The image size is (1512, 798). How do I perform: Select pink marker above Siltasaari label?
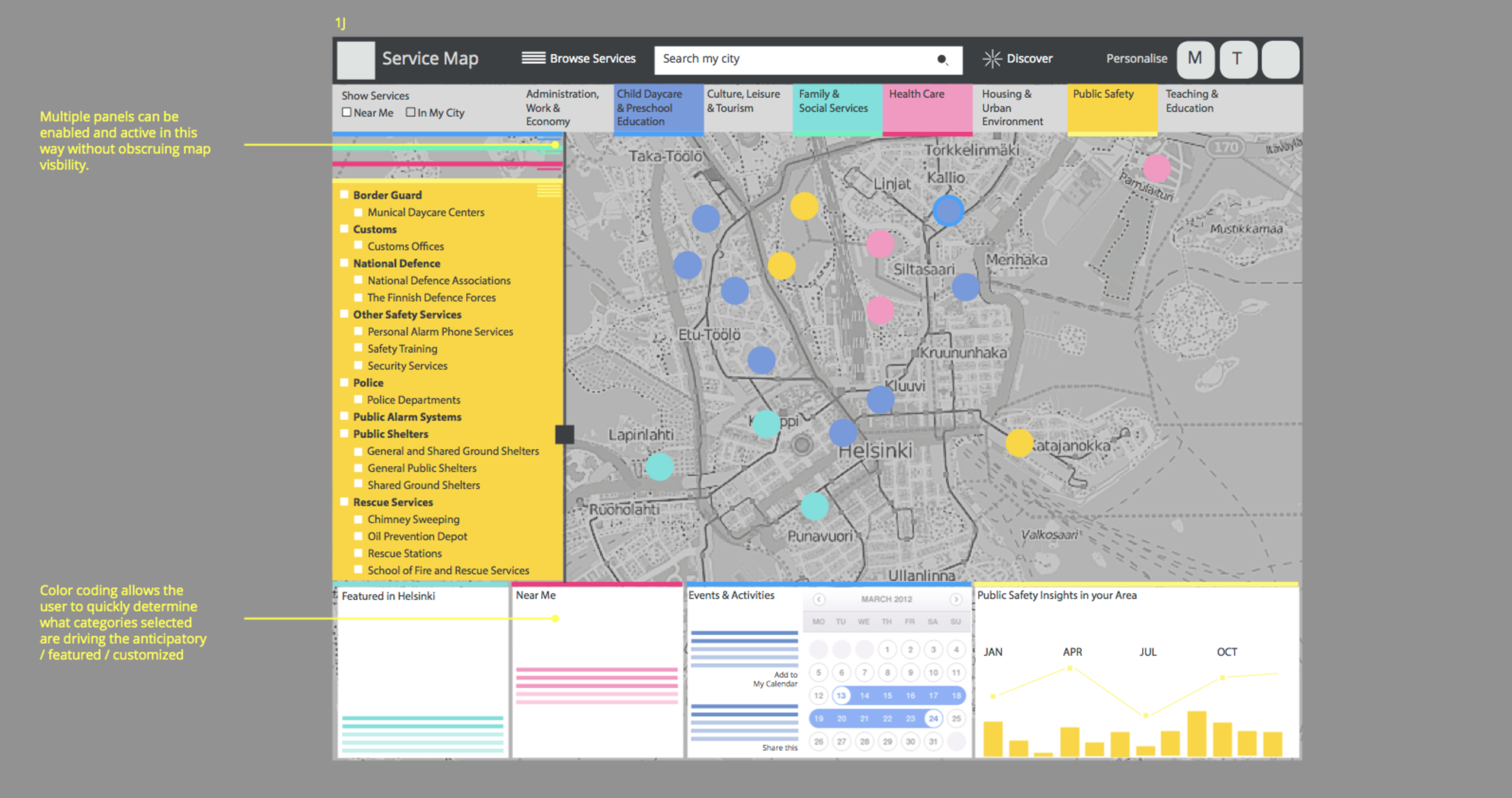[880, 244]
